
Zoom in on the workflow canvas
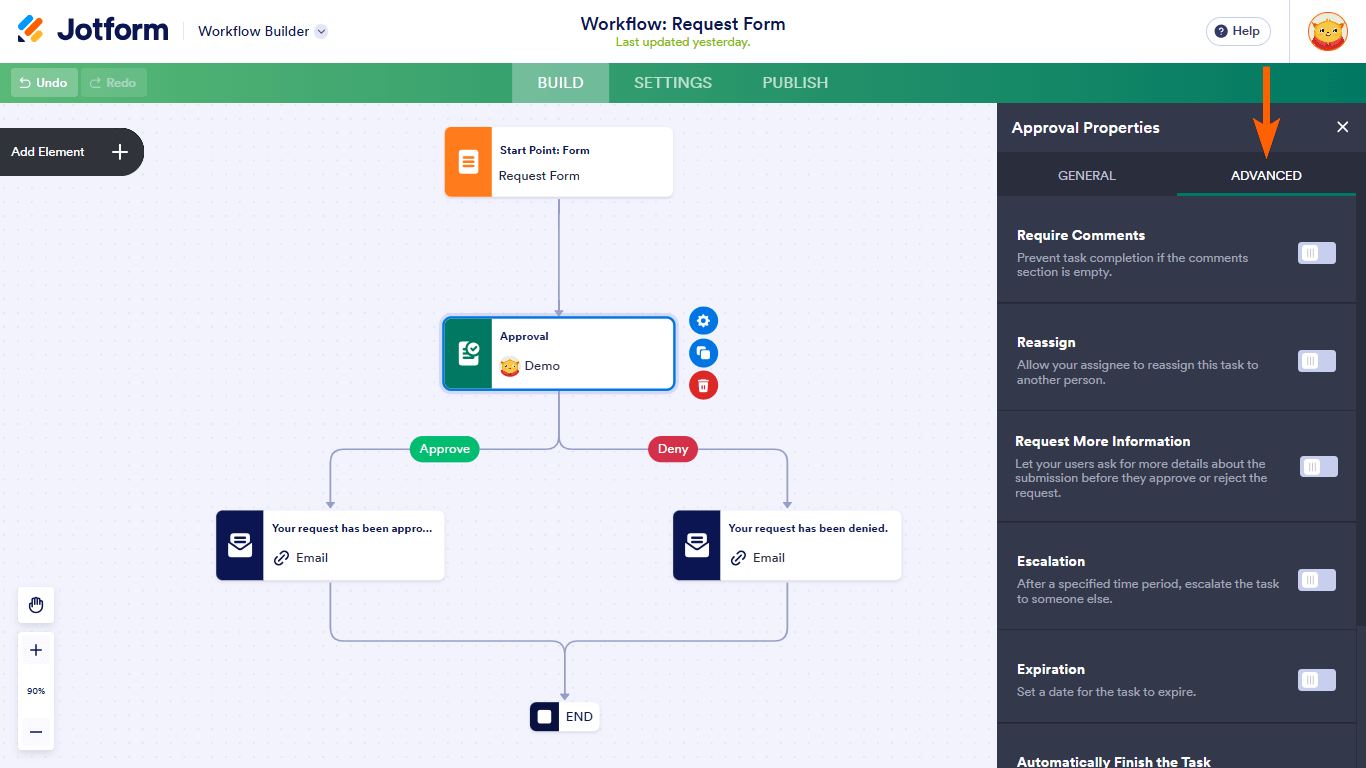36,650
